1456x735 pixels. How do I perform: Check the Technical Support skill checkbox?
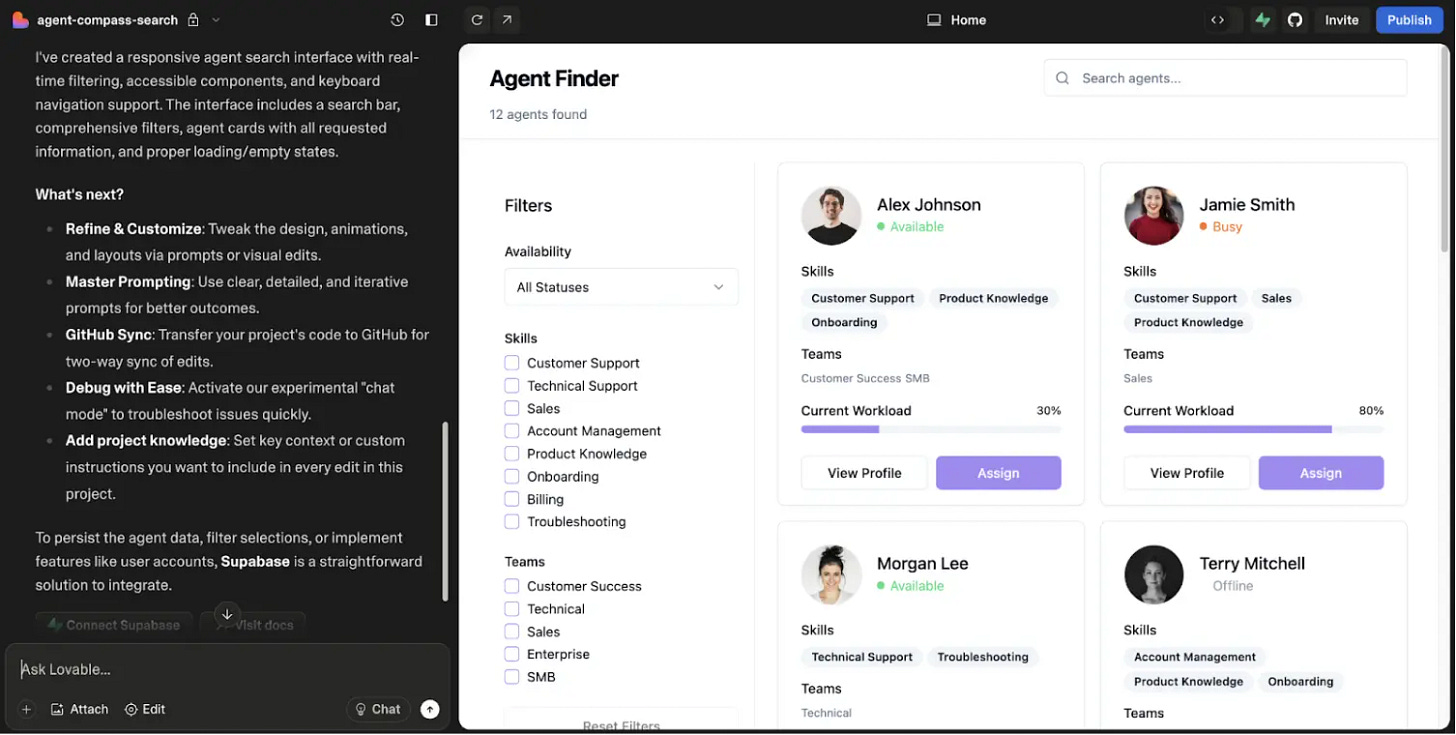pos(512,386)
